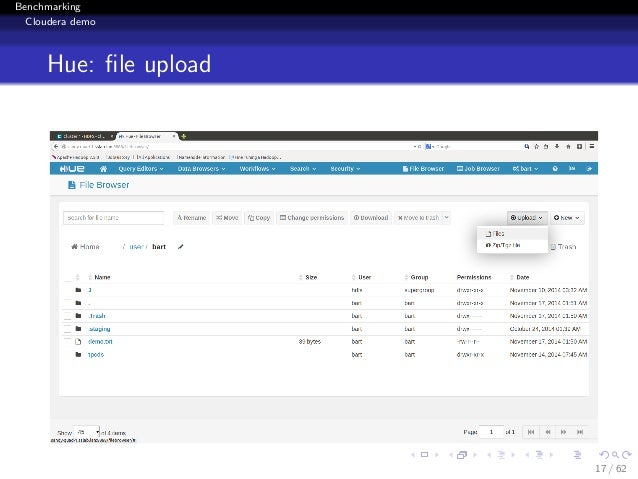
Task: Open the Trash link
Action: pyautogui.click(x=564, y=247)
